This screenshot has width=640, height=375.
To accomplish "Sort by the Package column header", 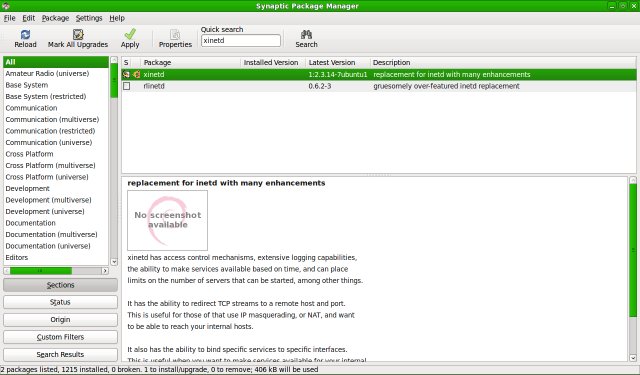I will [191, 62].
